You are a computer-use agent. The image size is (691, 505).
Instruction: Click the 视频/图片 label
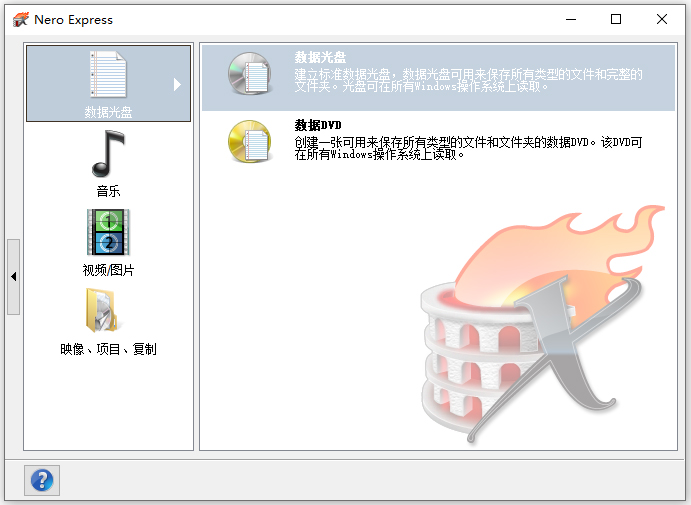pos(108,270)
